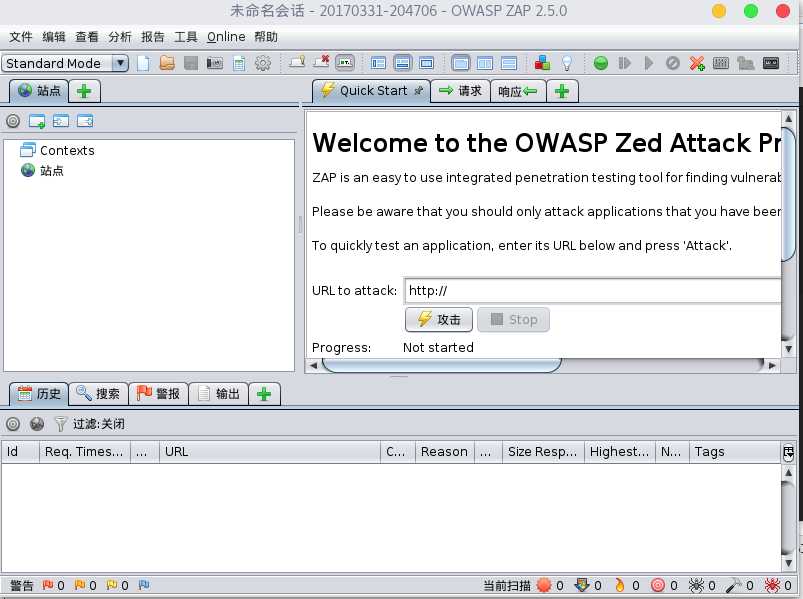Click the Session Properties icon

(239, 63)
